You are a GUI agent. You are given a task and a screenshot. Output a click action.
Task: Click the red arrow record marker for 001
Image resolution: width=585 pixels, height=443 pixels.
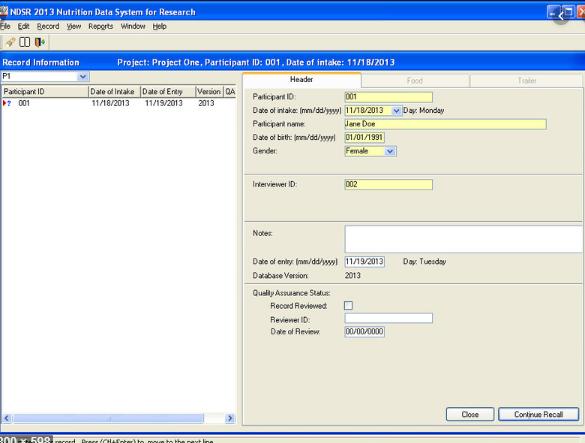(x=4, y=103)
